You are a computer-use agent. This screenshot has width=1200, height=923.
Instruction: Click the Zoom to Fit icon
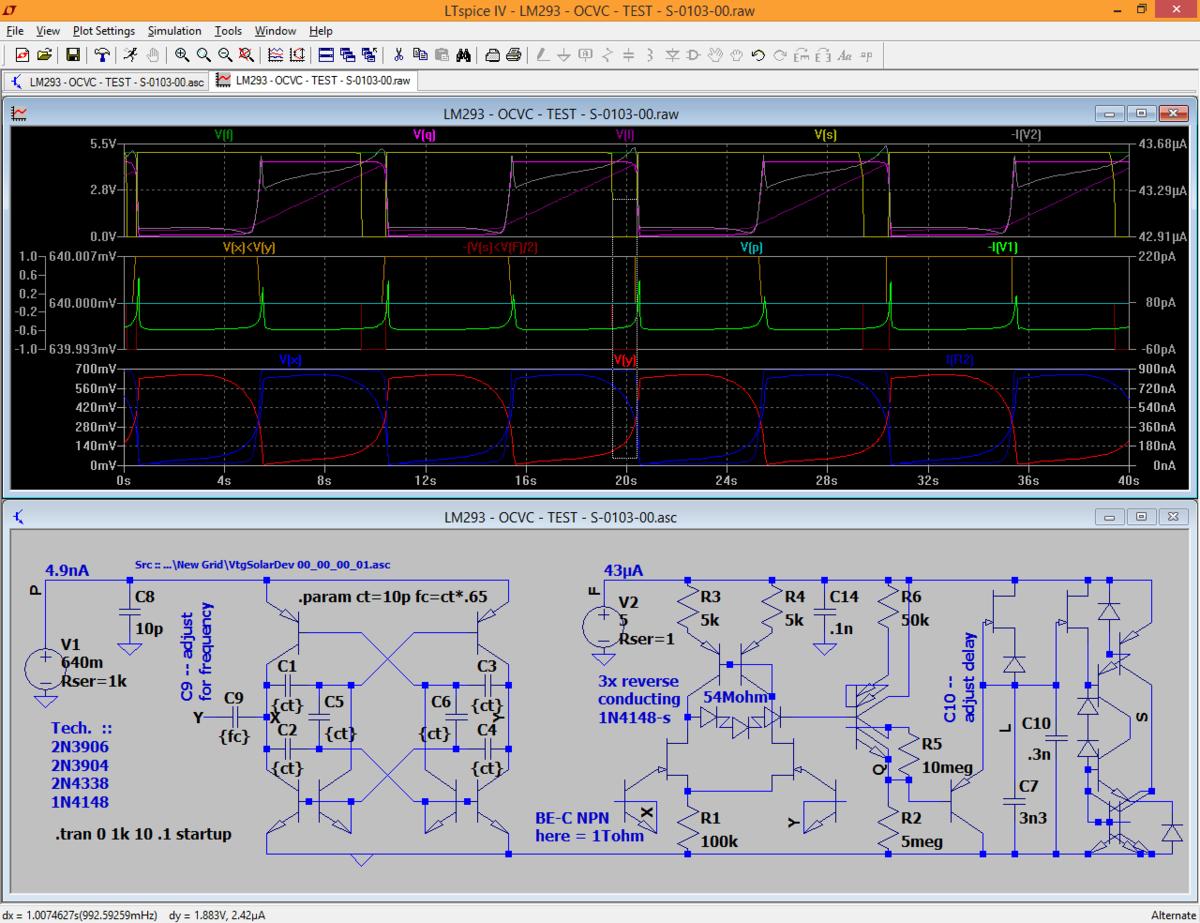pyautogui.click(x=247, y=55)
